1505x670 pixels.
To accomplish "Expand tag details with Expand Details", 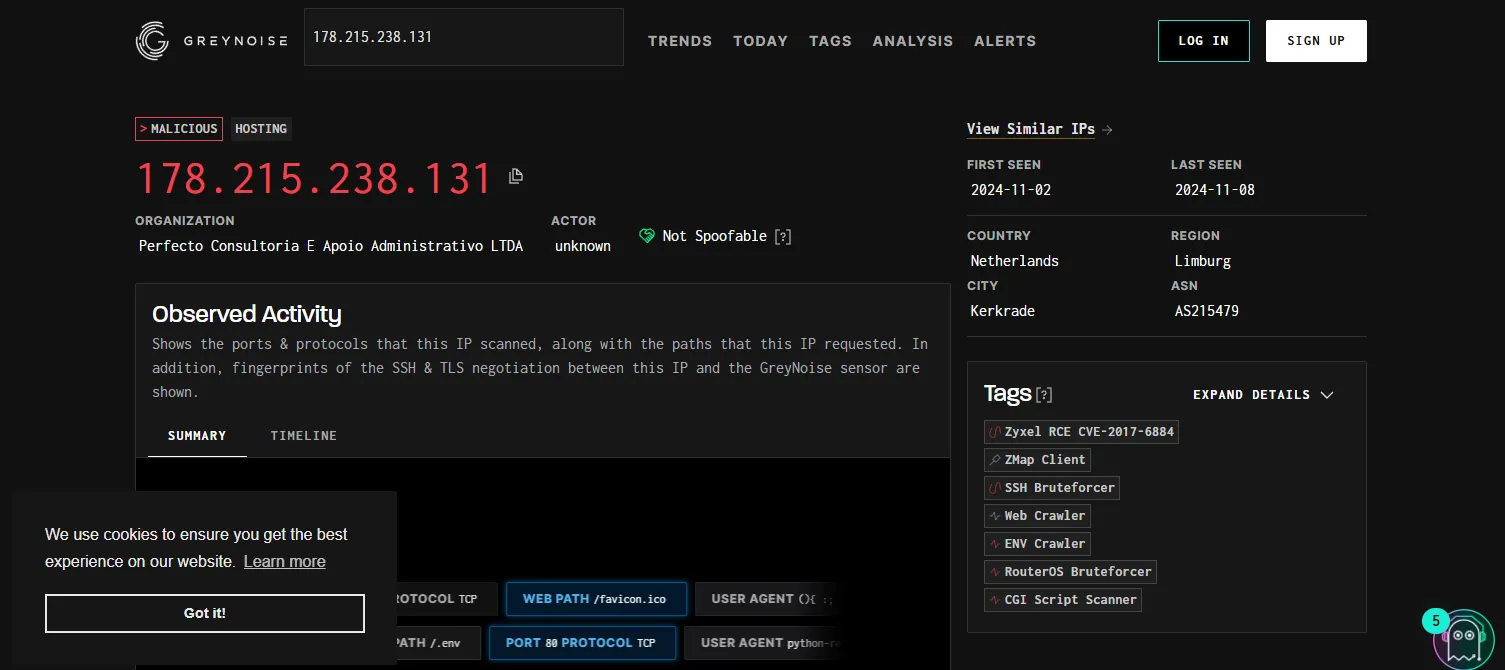I will coord(1263,395).
